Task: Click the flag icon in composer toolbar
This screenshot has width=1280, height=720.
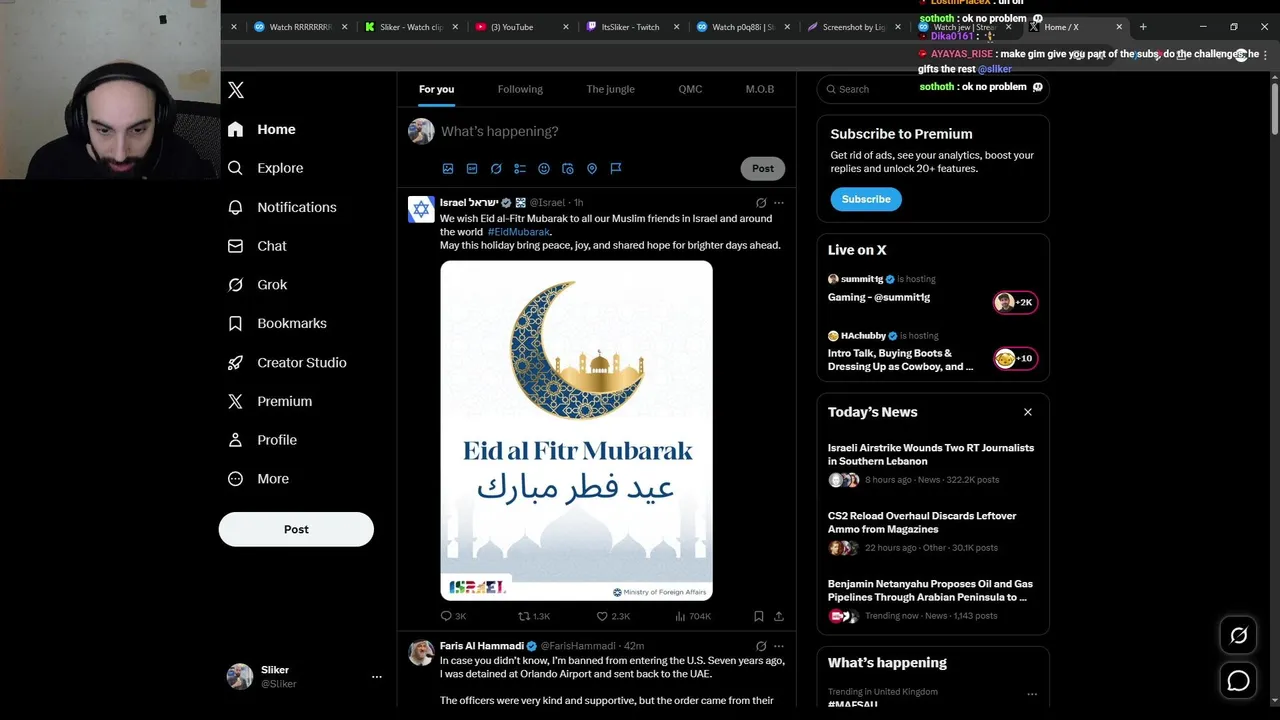Action: point(616,169)
